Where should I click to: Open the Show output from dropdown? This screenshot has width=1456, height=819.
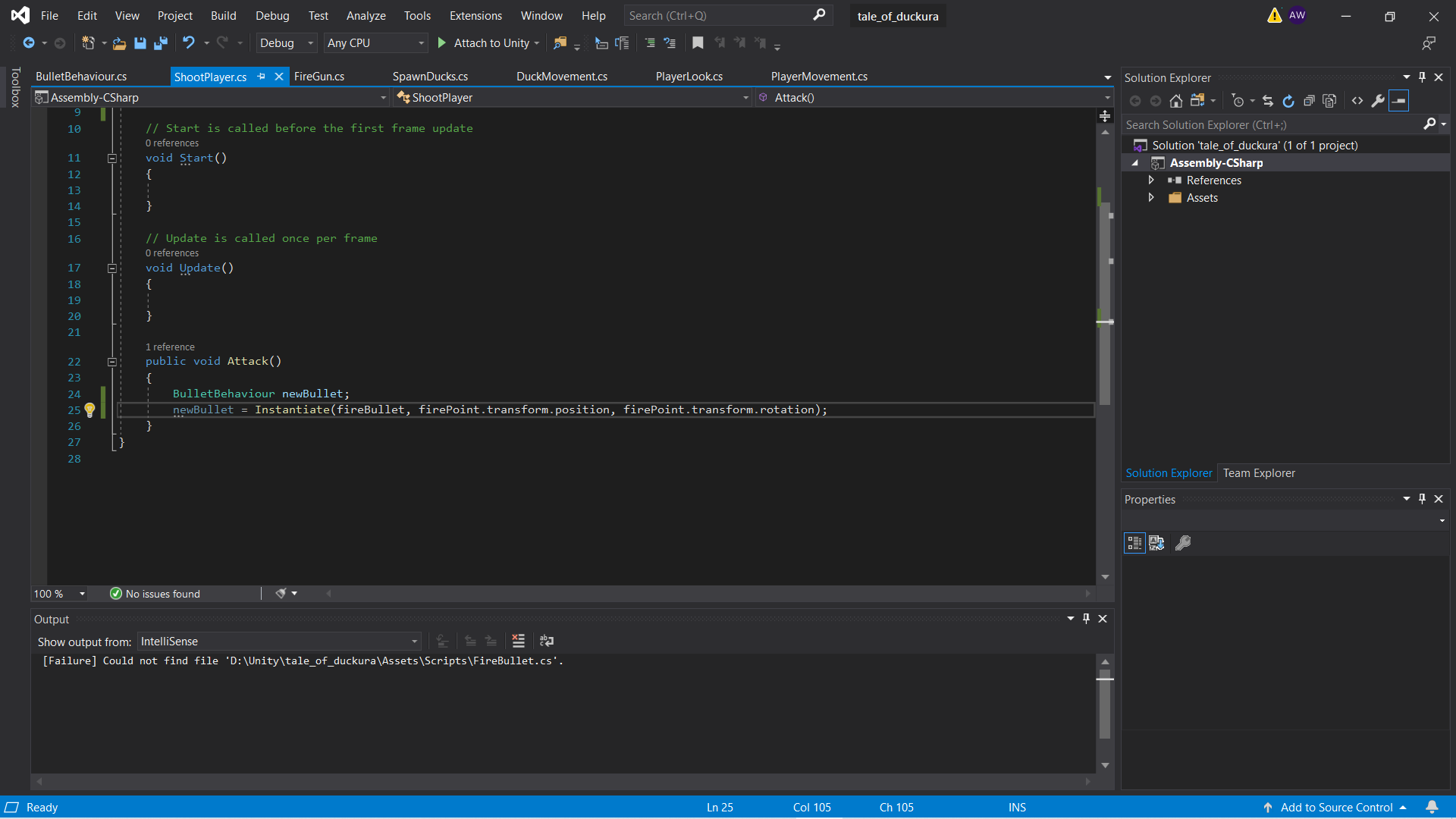tap(413, 641)
